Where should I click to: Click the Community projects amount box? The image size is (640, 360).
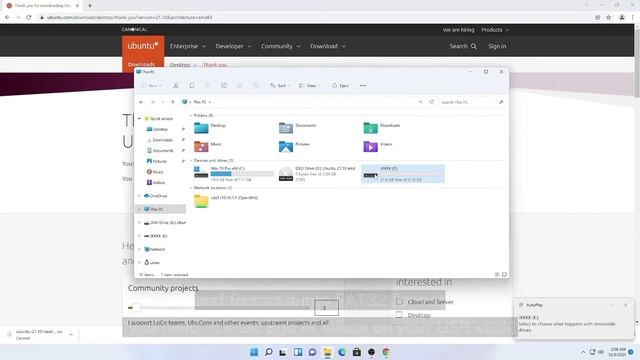(x=326, y=308)
